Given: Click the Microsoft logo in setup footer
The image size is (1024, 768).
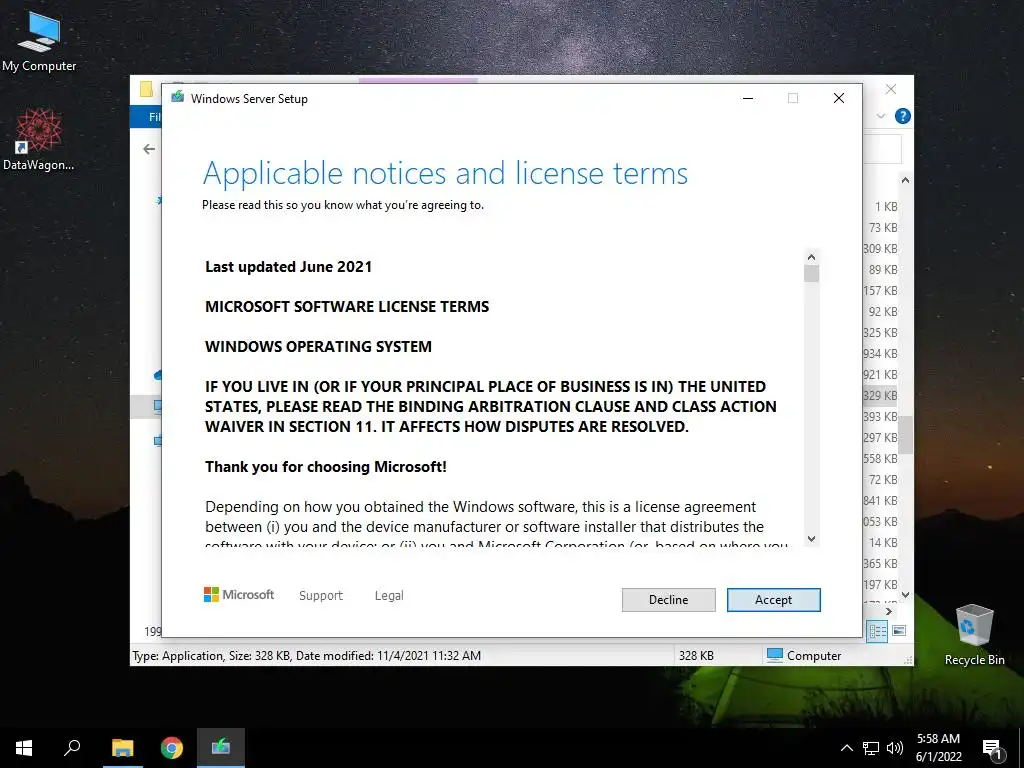Looking at the screenshot, I should [x=239, y=594].
